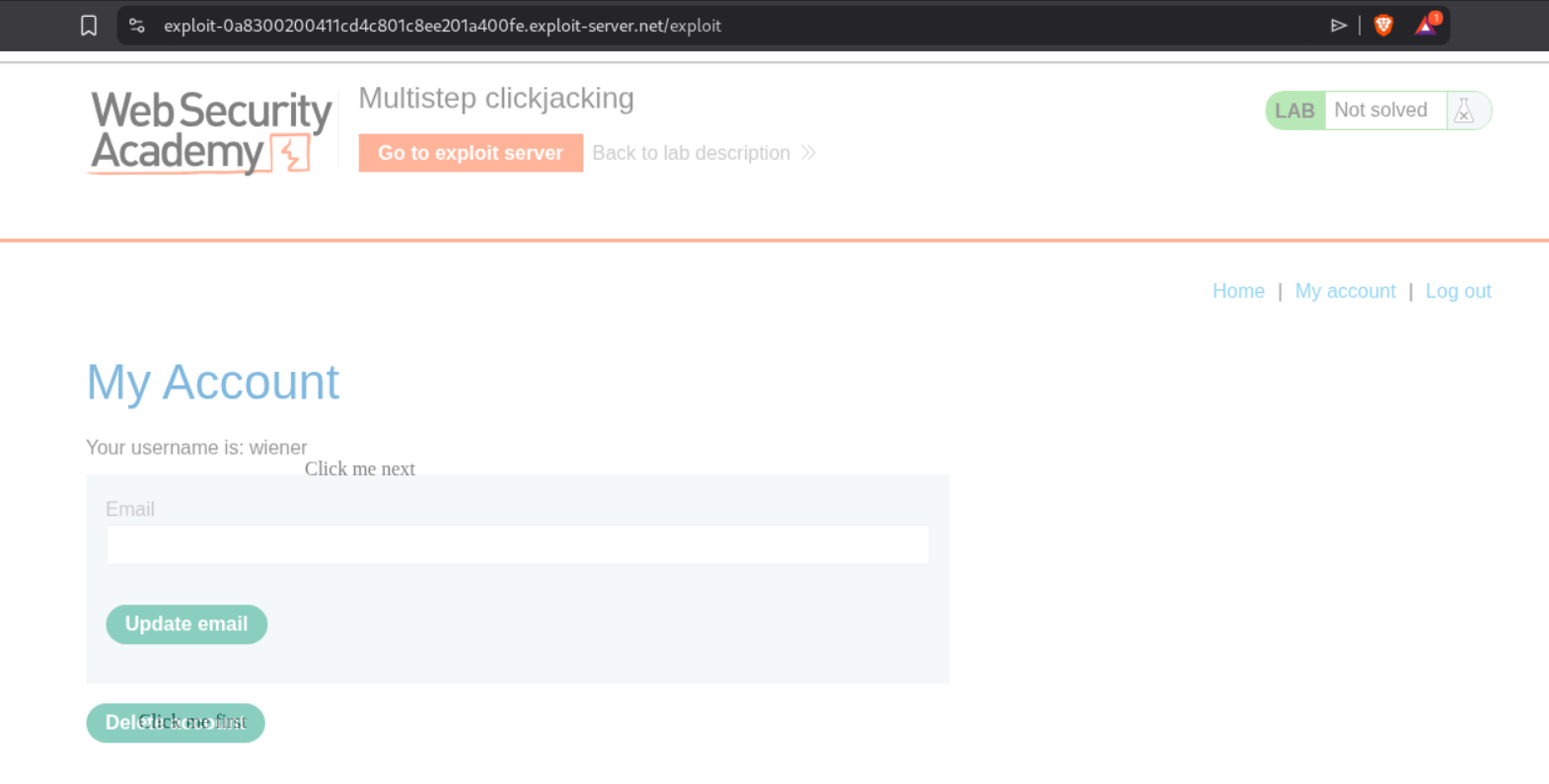
Task: Follow the Back to lab description link
Action: (x=691, y=153)
